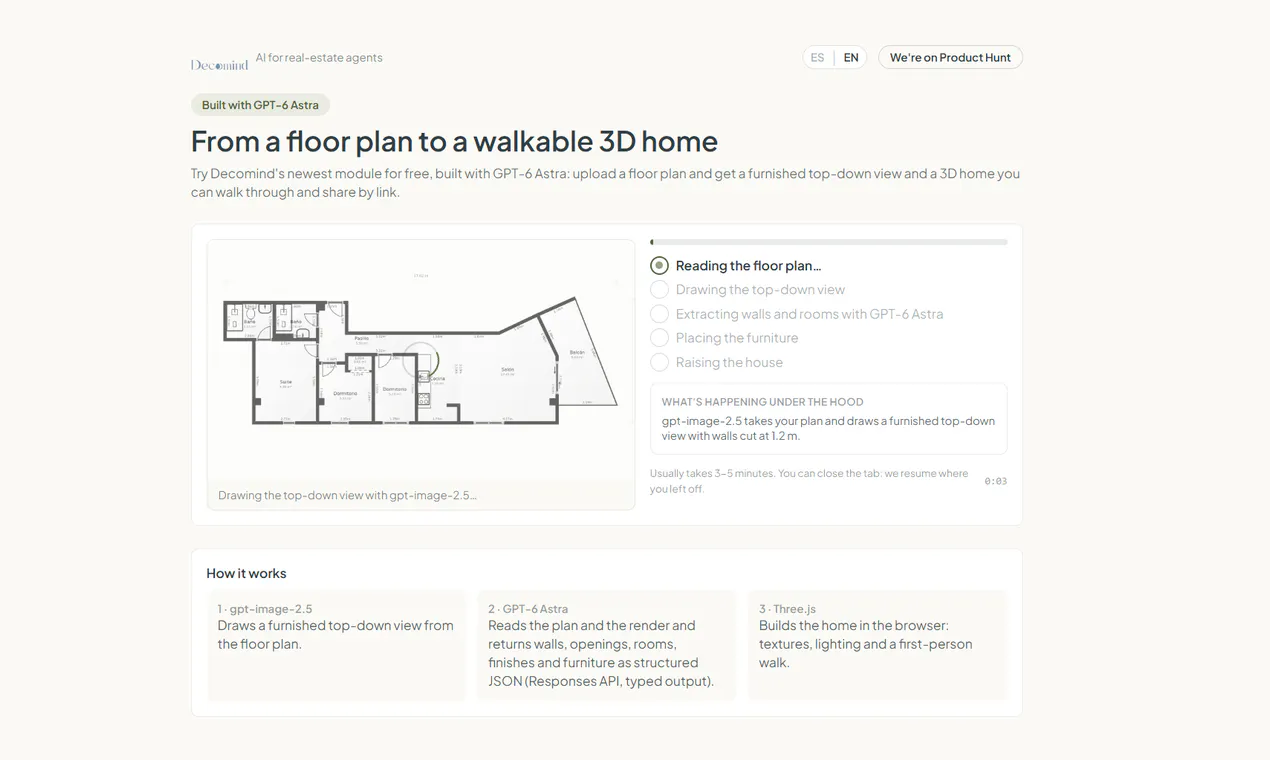Select the Reading the floor plan step indicator

[x=659, y=266]
